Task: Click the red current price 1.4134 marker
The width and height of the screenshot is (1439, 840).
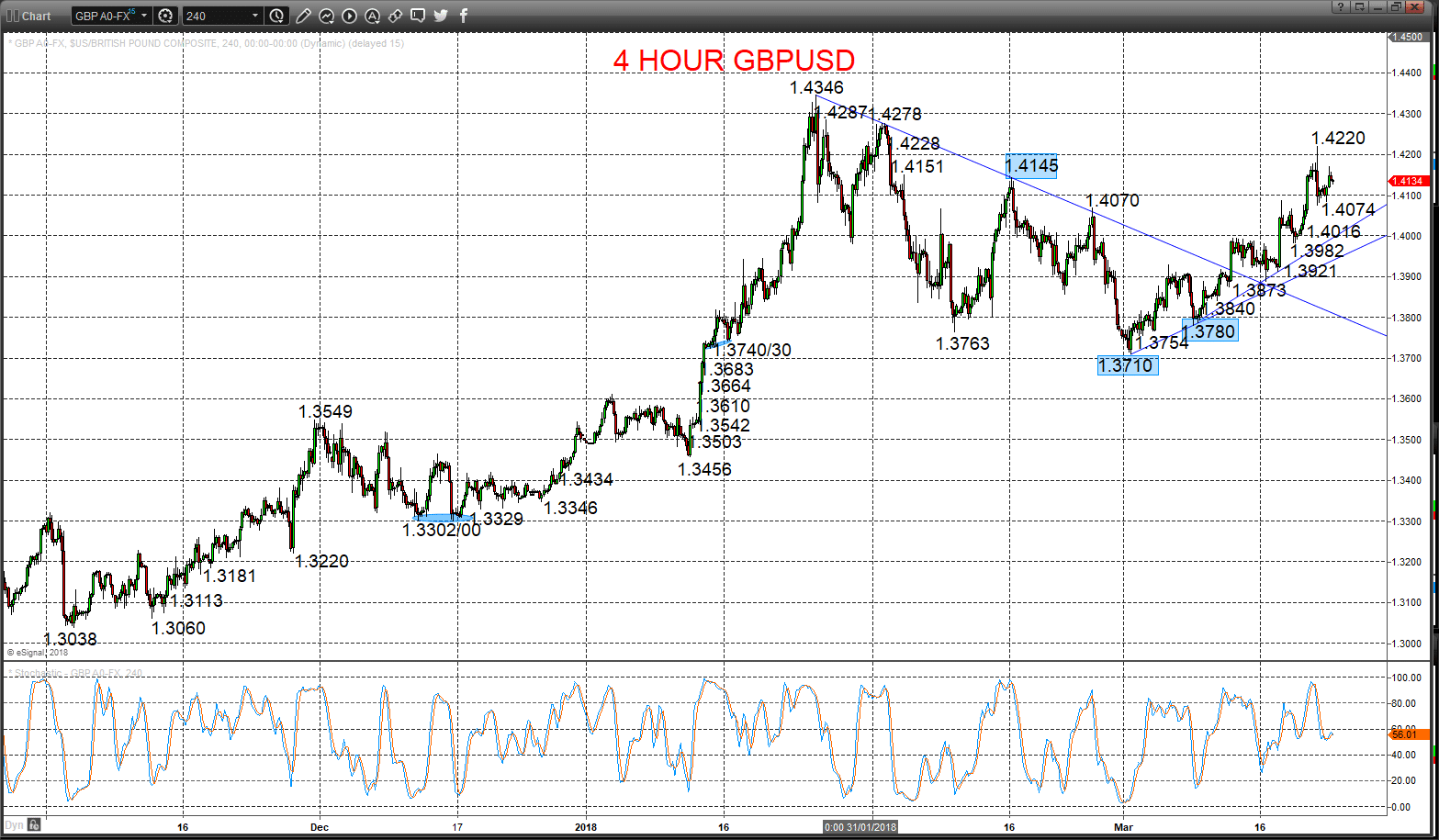Action: coord(1408,181)
